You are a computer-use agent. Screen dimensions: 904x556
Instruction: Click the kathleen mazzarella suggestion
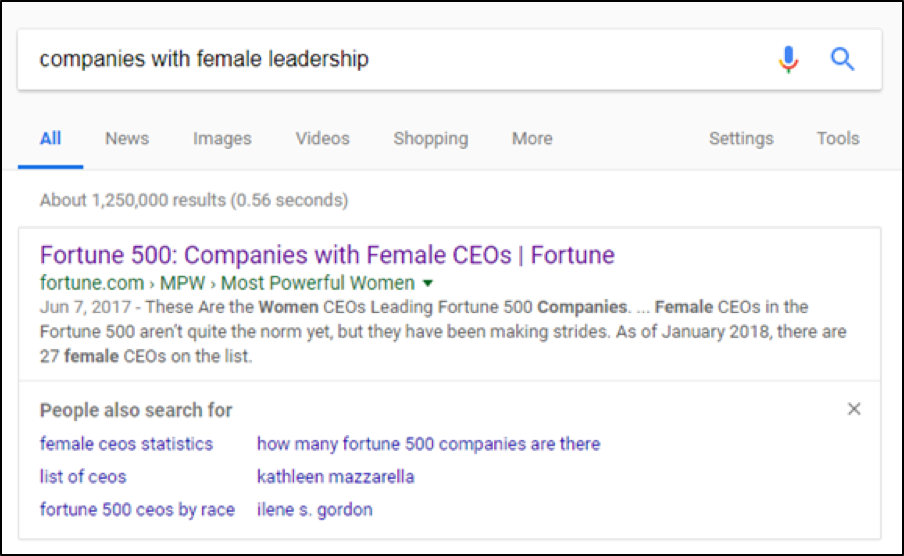click(x=336, y=476)
